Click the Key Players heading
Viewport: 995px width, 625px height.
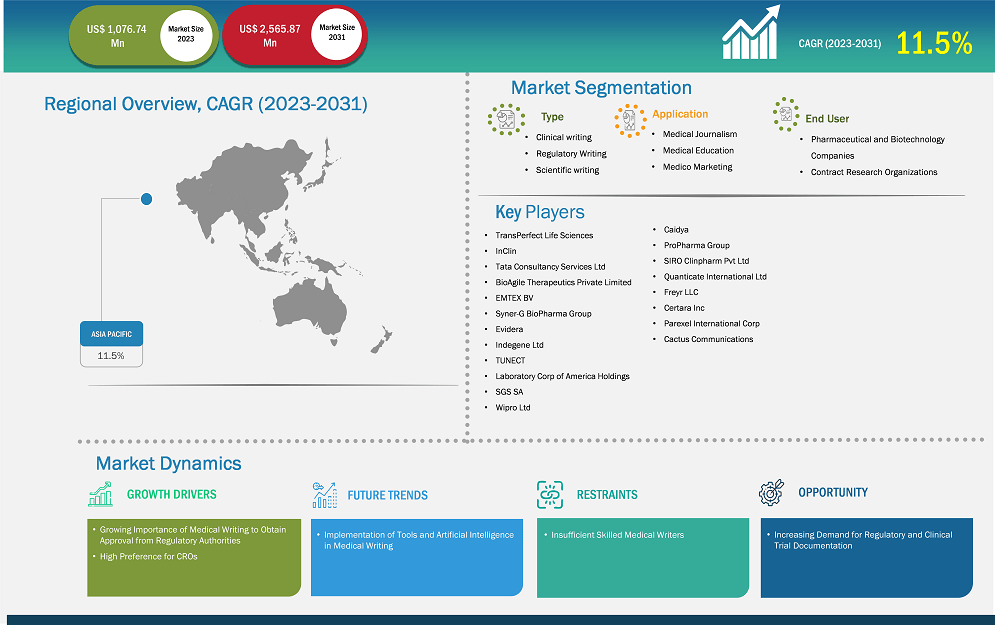tap(540, 212)
